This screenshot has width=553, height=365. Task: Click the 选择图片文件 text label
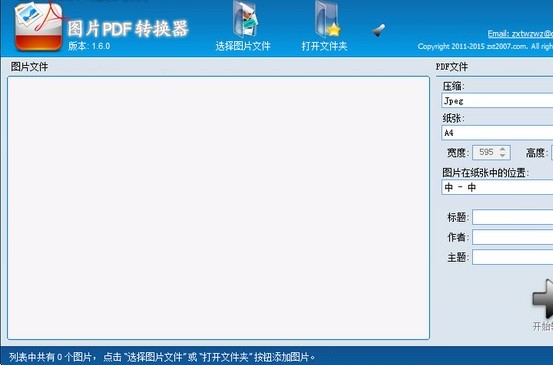tap(243, 46)
